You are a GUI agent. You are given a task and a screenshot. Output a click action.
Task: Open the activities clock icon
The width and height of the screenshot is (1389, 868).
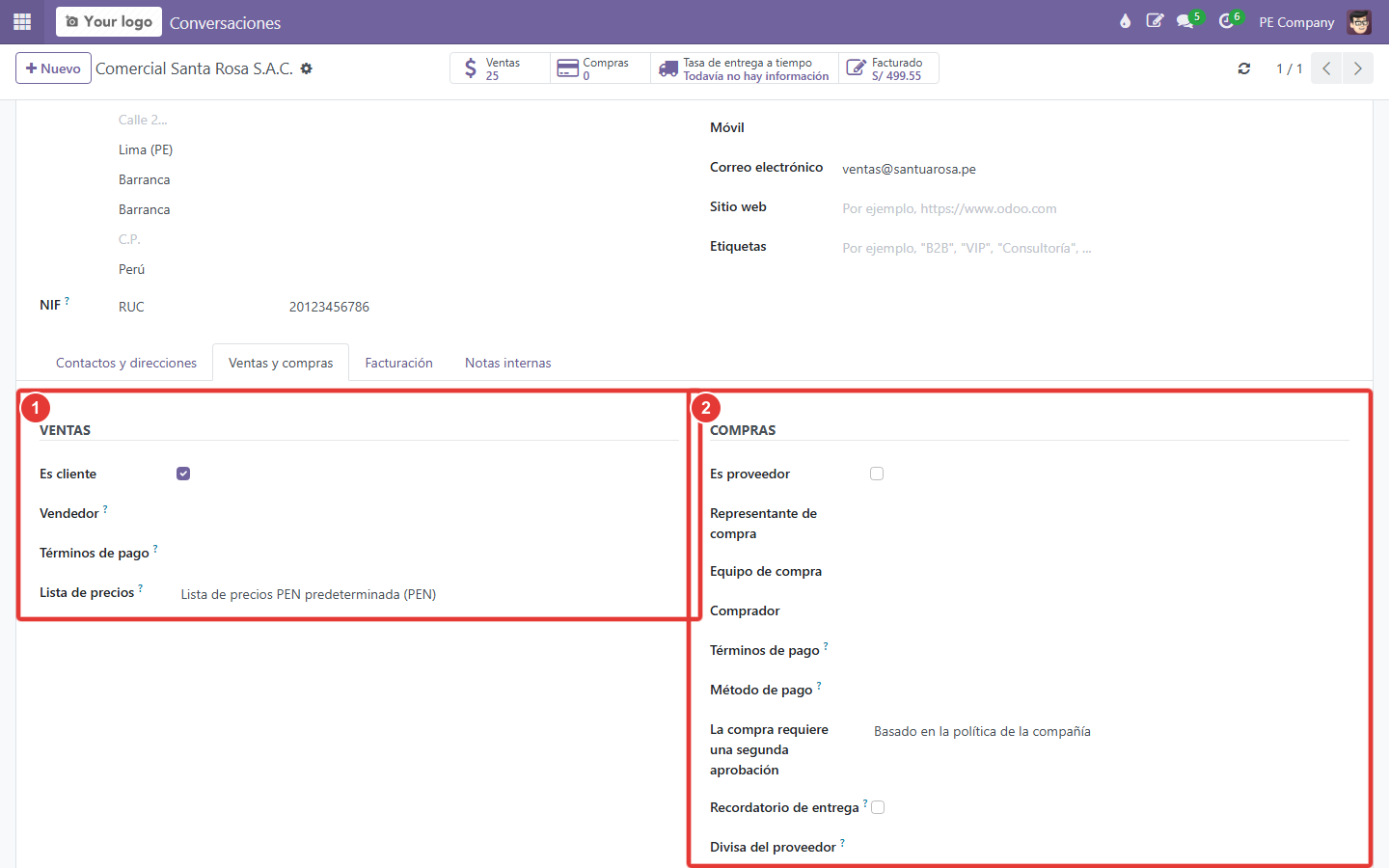coord(1226,21)
